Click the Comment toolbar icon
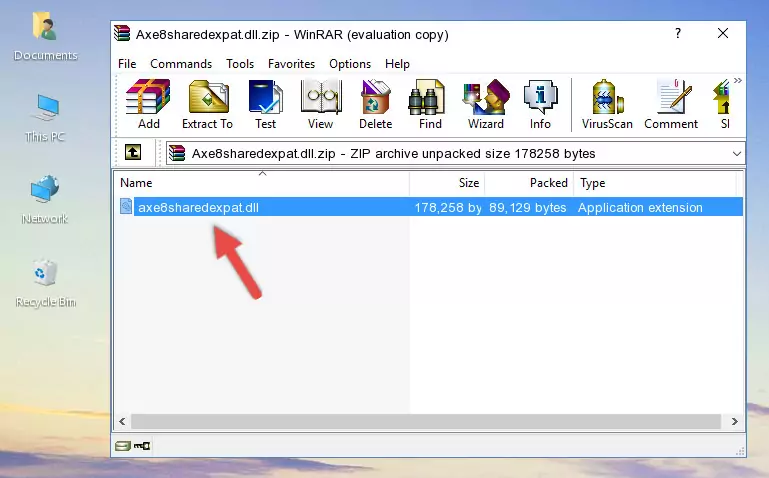 (x=671, y=104)
